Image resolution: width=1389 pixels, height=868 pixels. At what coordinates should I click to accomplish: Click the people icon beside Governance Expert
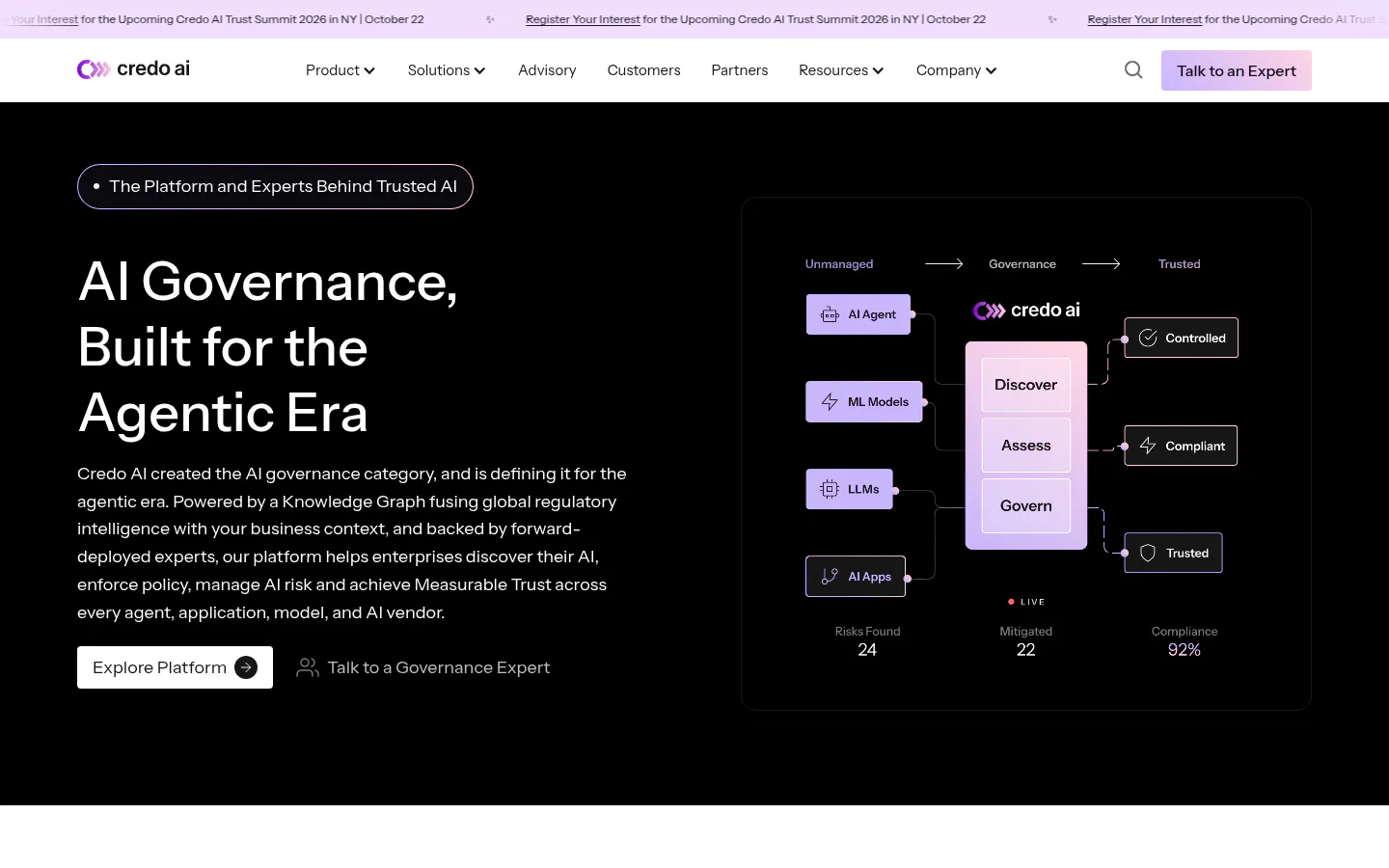click(x=308, y=667)
